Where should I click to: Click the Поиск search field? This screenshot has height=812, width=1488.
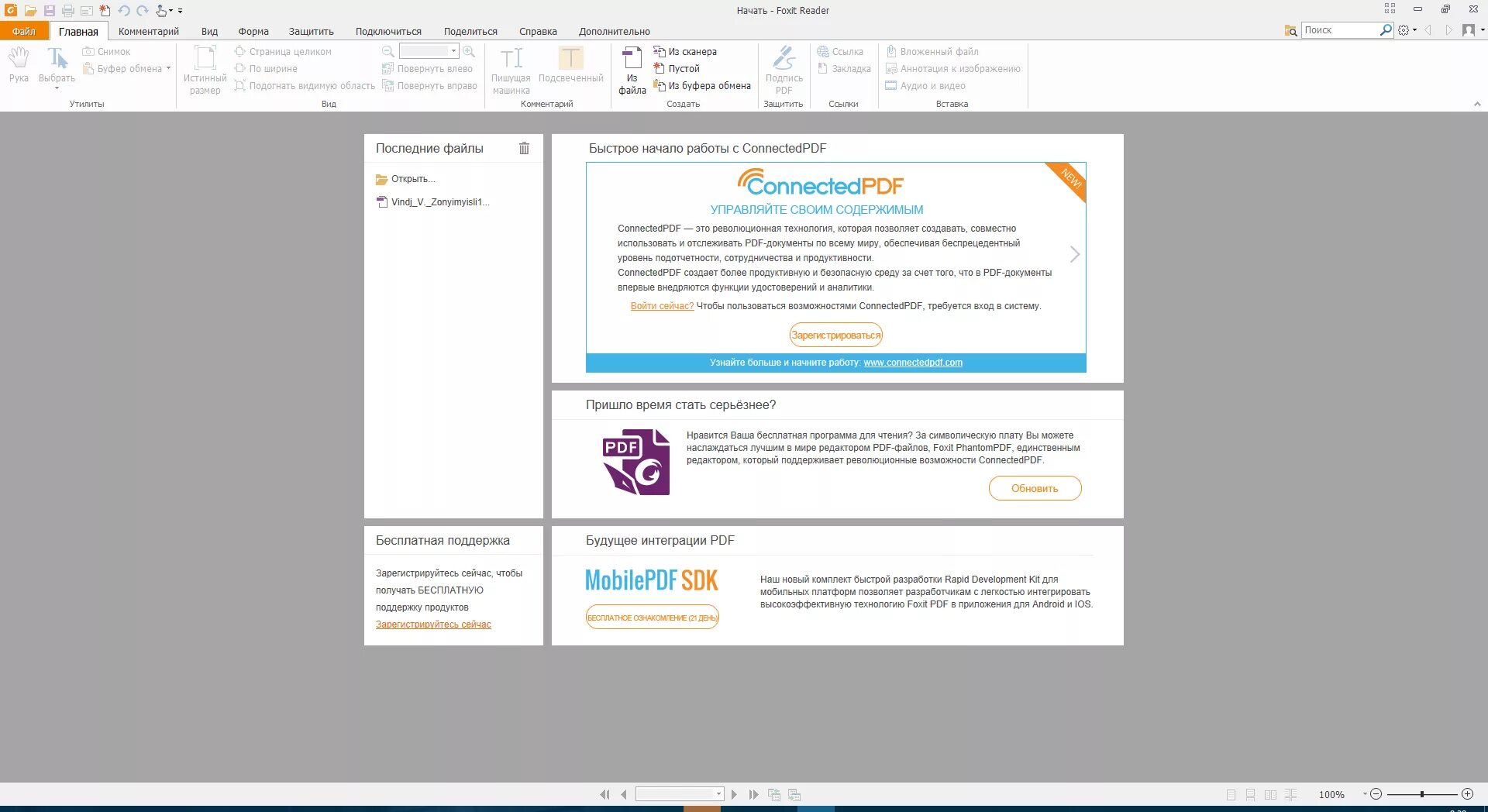pyautogui.click(x=1340, y=30)
